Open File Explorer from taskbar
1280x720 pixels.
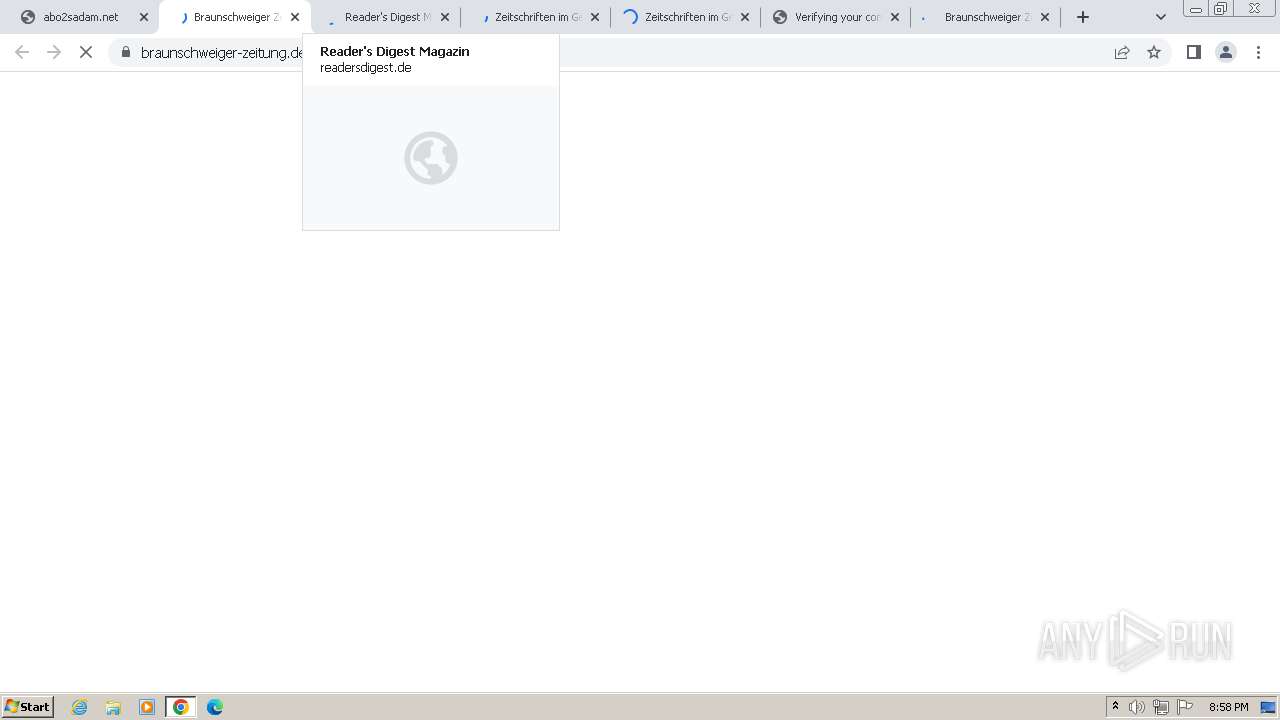click(113, 707)
